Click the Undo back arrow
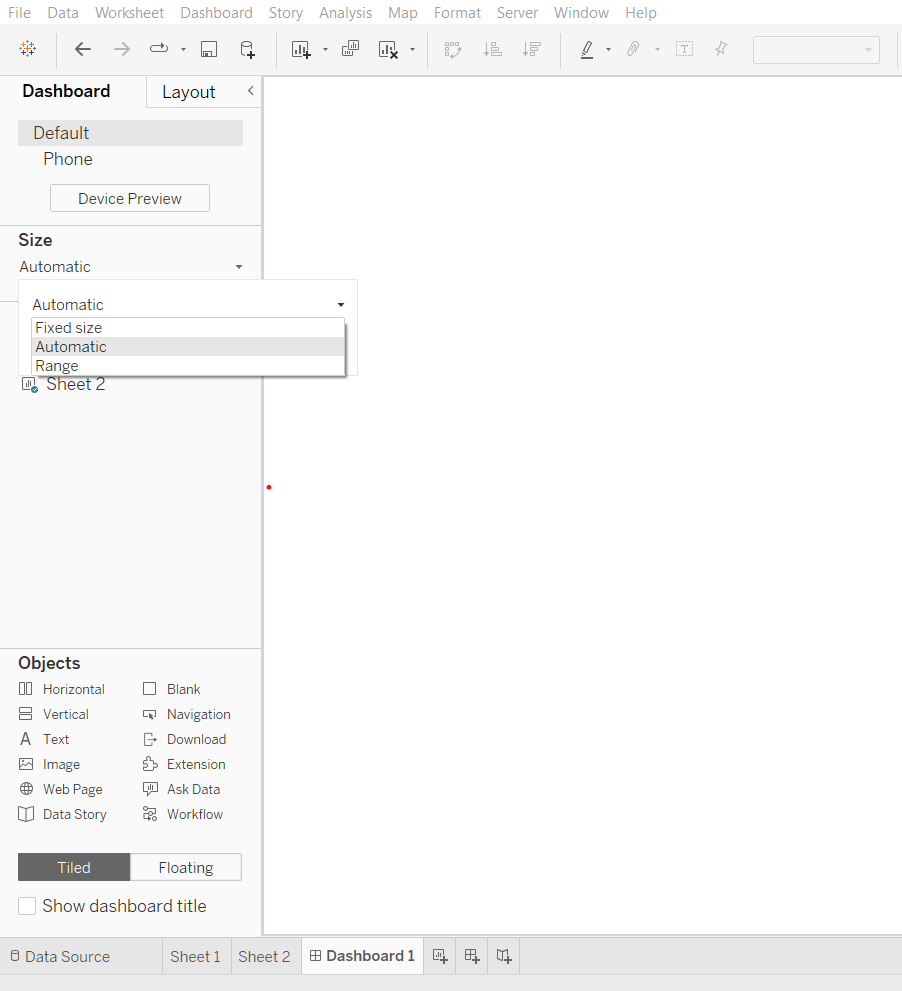902x991 pixels. click(83, 49)
